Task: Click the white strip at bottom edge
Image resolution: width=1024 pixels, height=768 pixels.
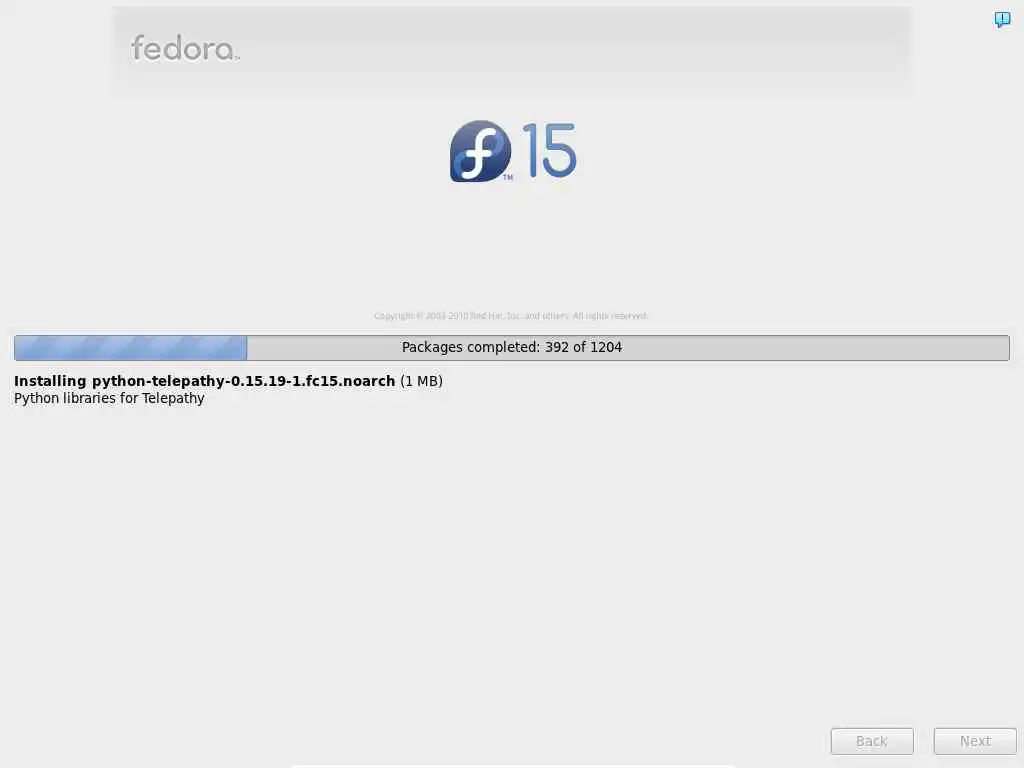Action: [x=513, y=766]
